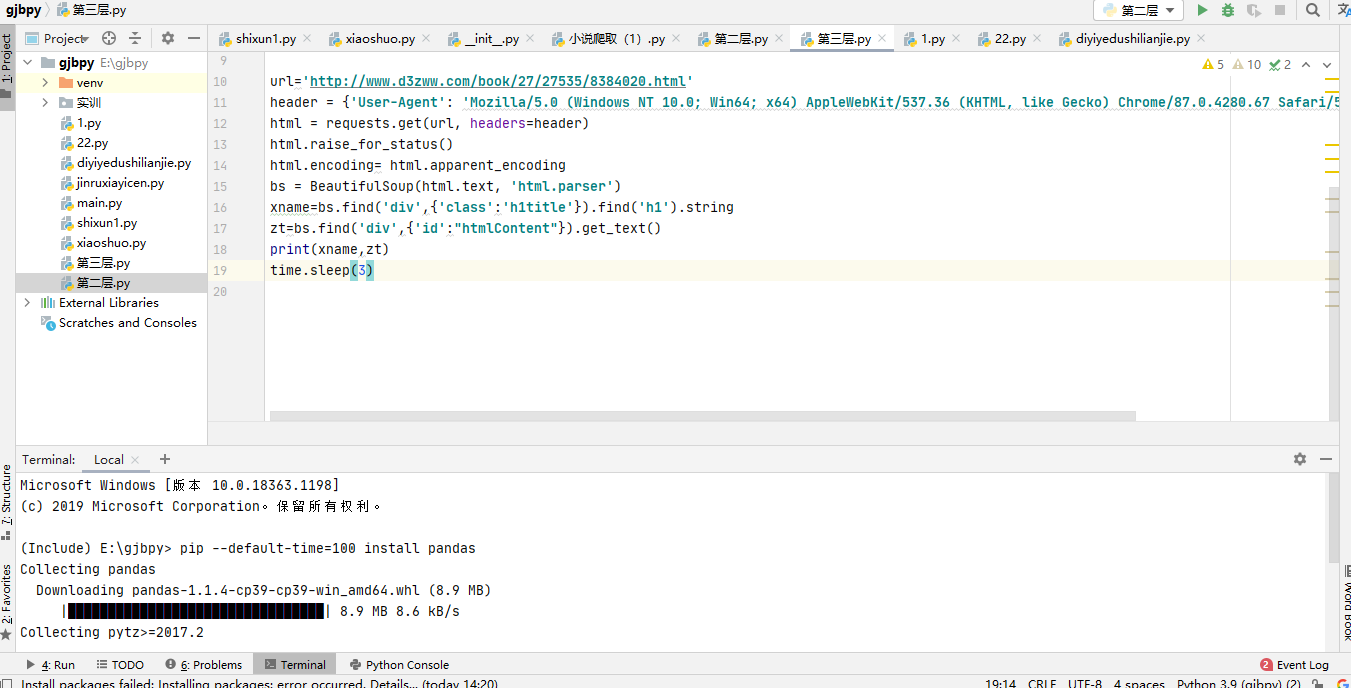
Task: Toggle the Terminal tool window button
Action: click(x=294, y=665)
